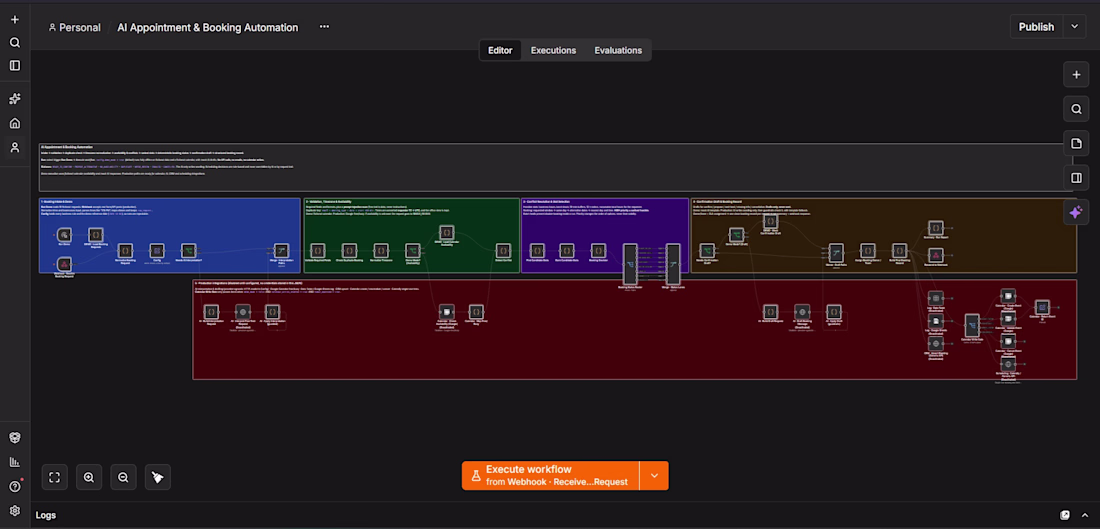Screen dimensions: 1100x529
Task: Open Publish options dropdown arrow
Action: (x=1075, y=27)
